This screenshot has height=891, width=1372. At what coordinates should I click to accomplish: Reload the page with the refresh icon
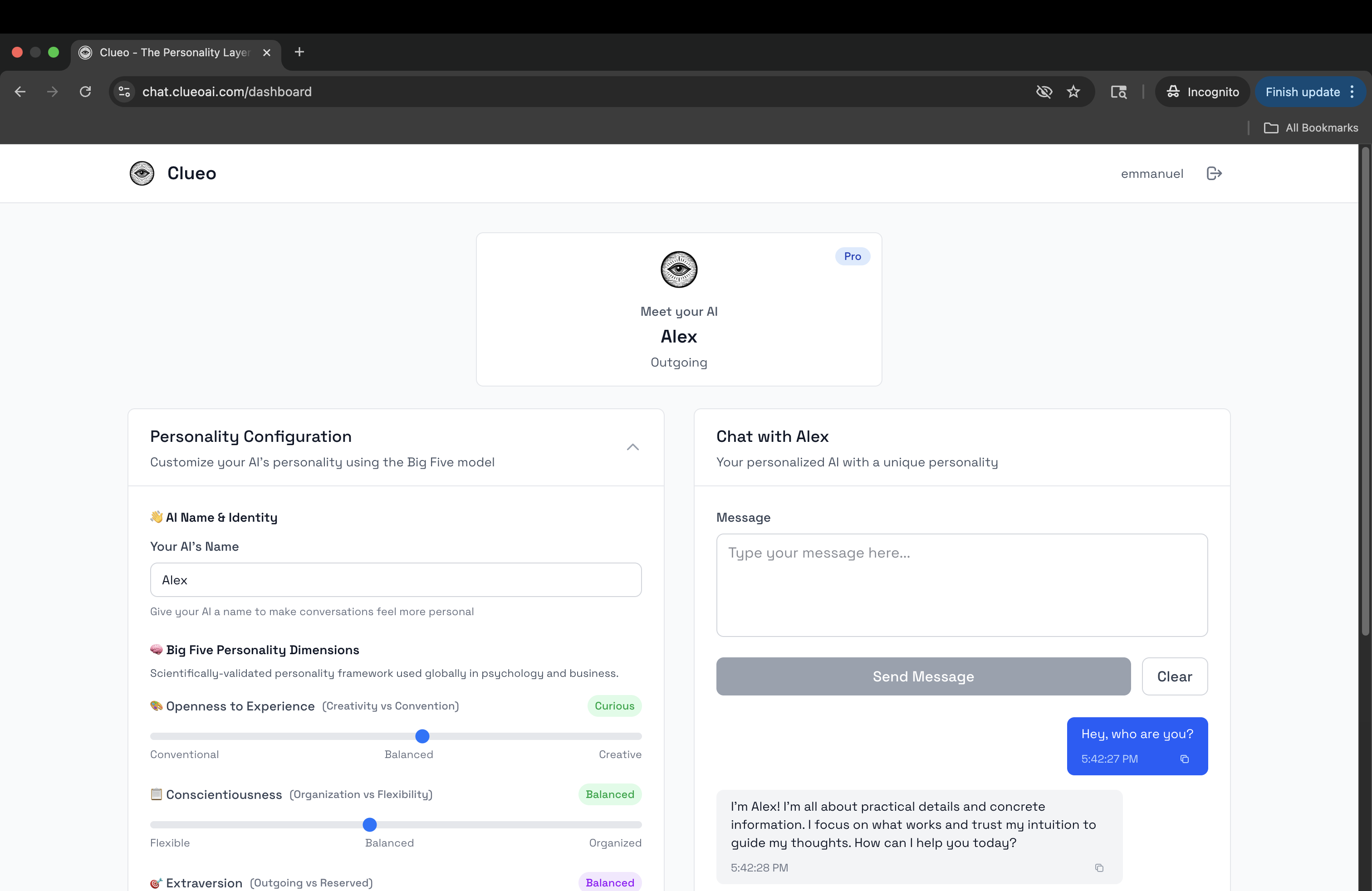tap(85, 92)
